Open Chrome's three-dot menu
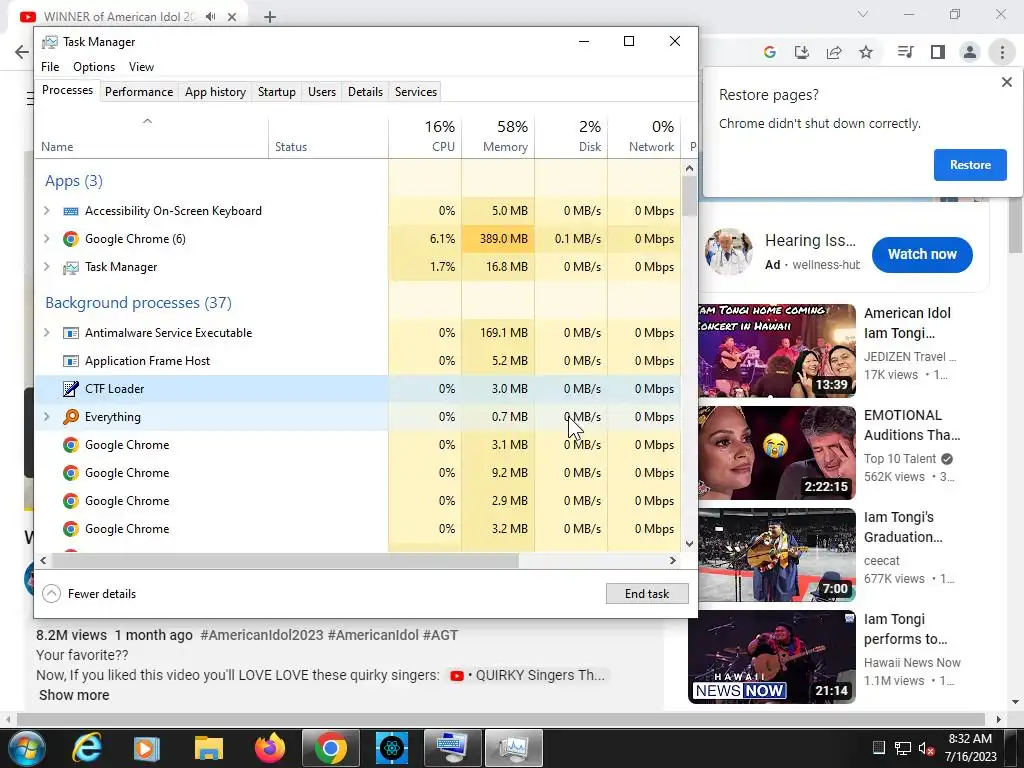Image resolution: width=1024 pixels, height=768 pixels. pos(1002,52)
